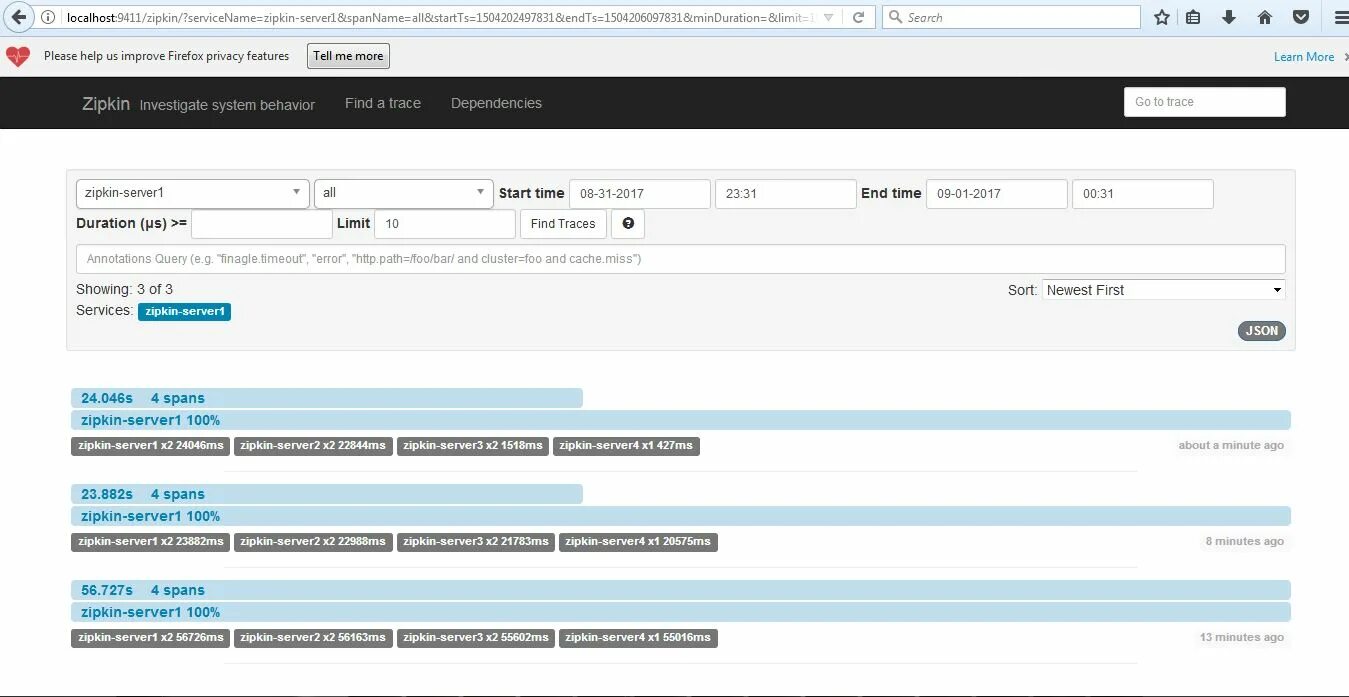Open span name dropdown showing all
The image size is (1349, 697).
pyautogui.click(x=403, y=193)
